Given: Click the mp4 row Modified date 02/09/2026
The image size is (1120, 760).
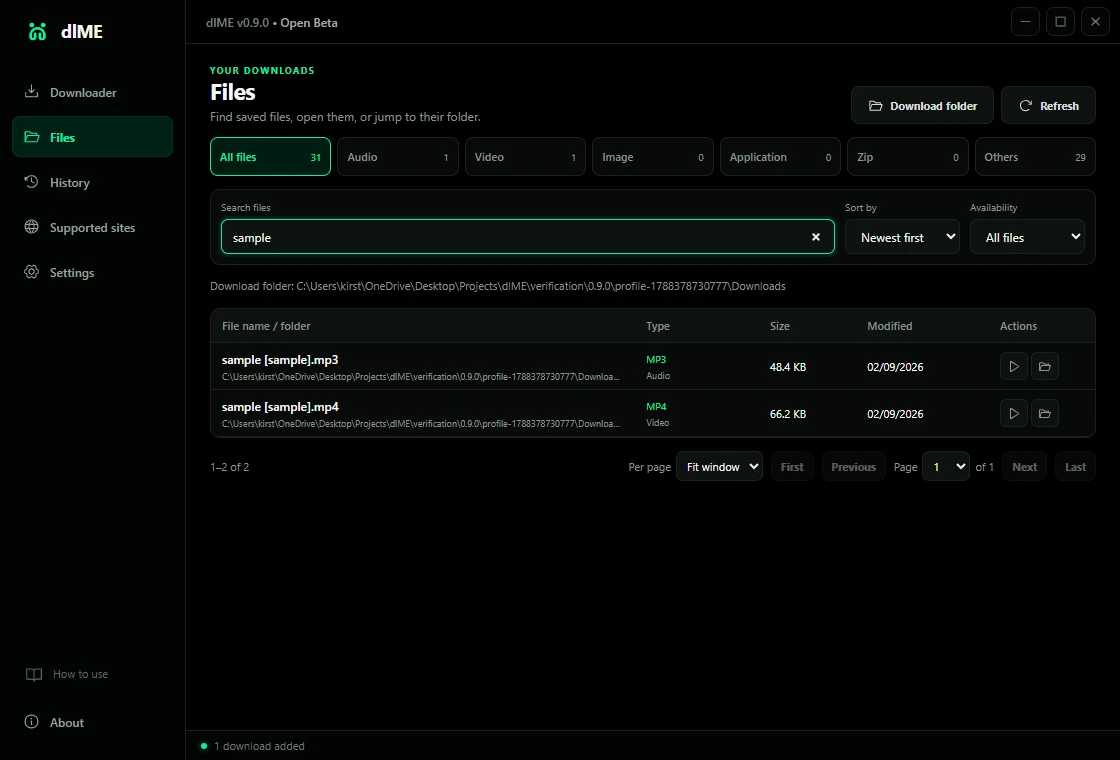Looking at the screenshot, I should 895,414.
